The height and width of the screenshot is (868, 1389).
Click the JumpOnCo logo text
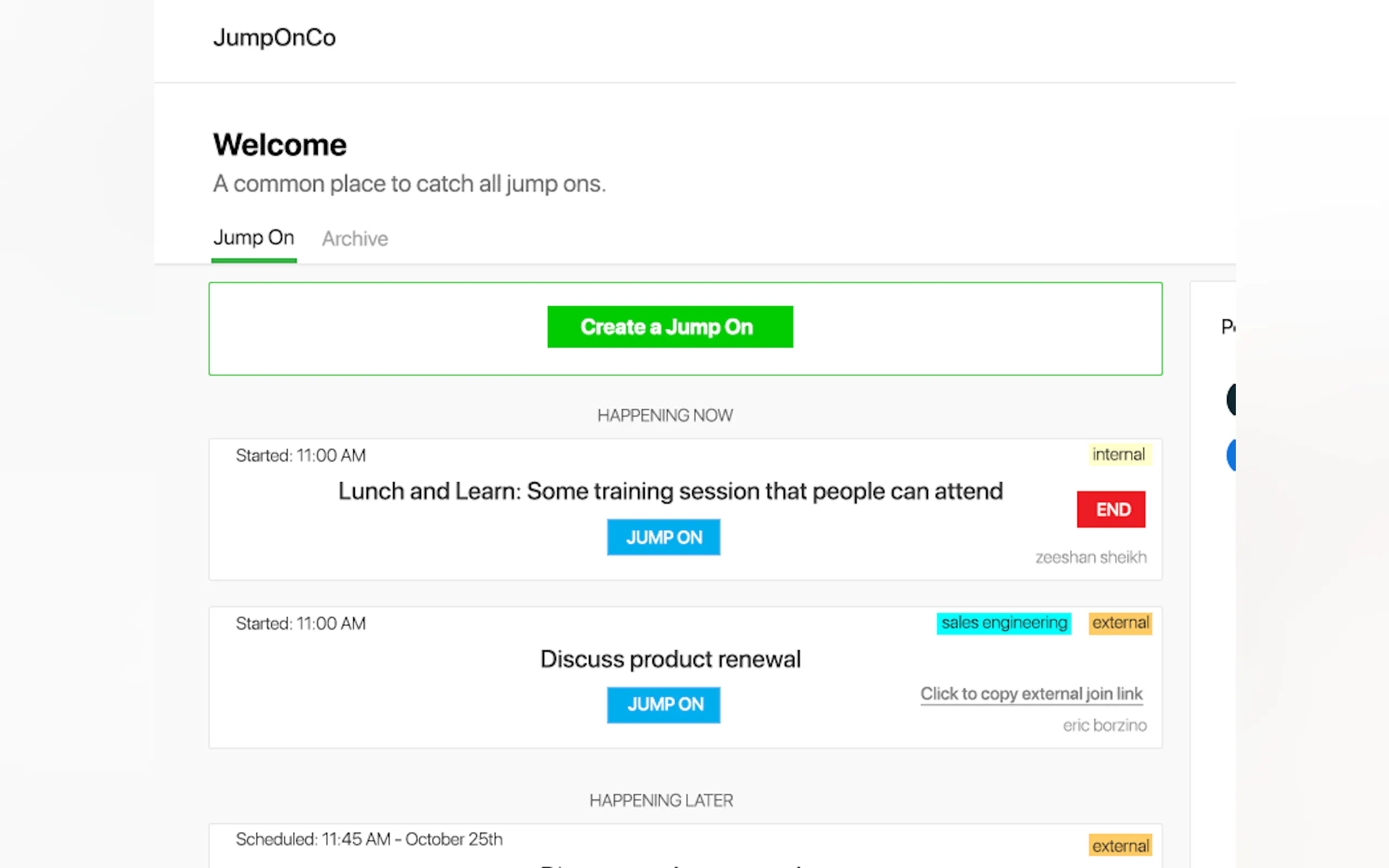(274, 38)
